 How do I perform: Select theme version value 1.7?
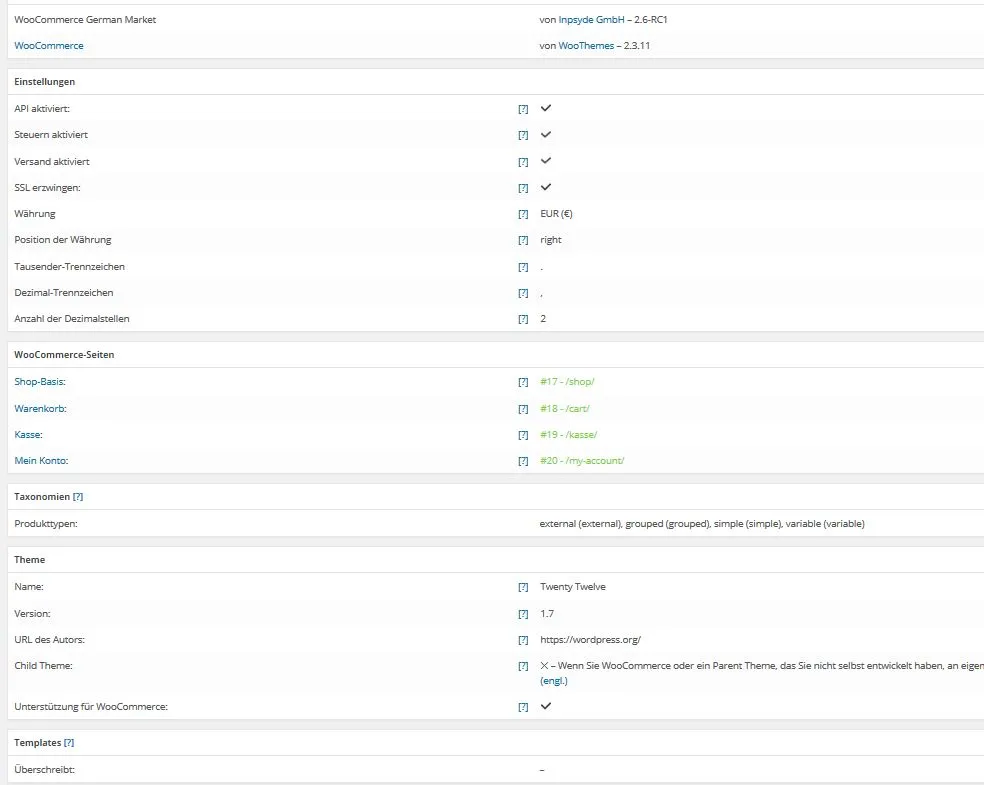coord(547,614)
